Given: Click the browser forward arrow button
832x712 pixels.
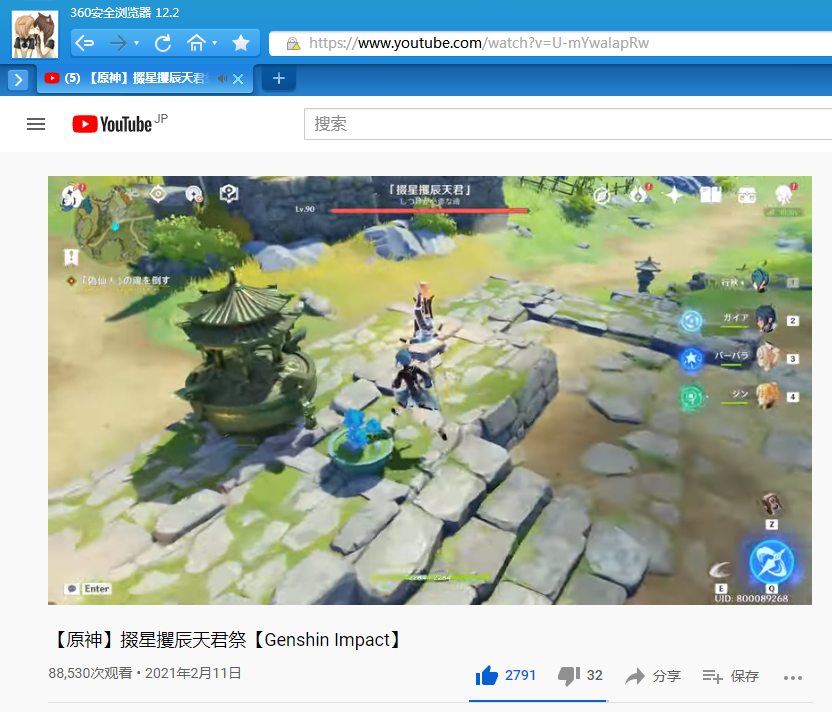Looking at the screenshot, I should pos(118,43).
